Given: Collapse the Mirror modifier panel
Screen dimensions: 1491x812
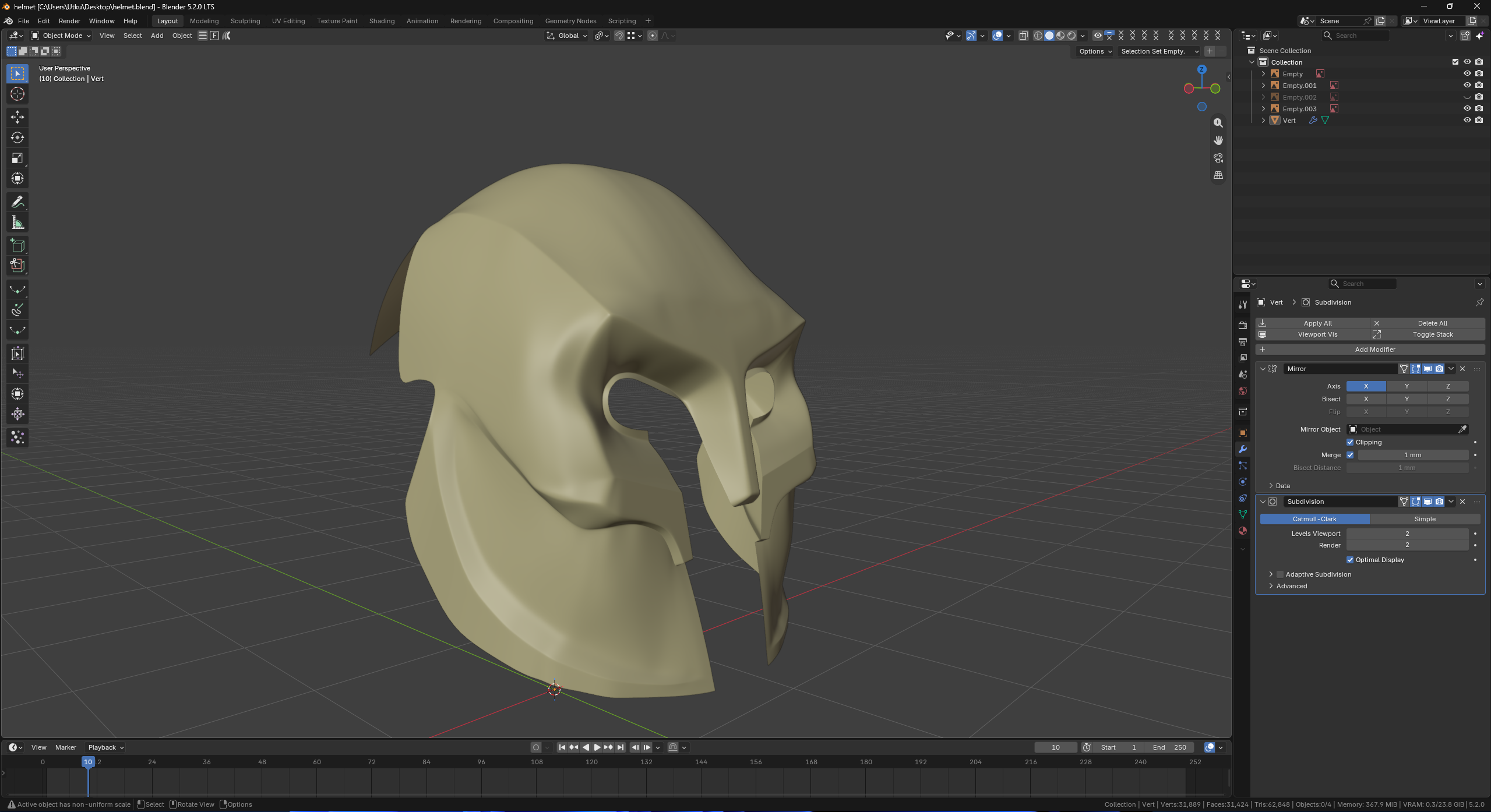Looking at the screenshot, I should pos(1263,369).
